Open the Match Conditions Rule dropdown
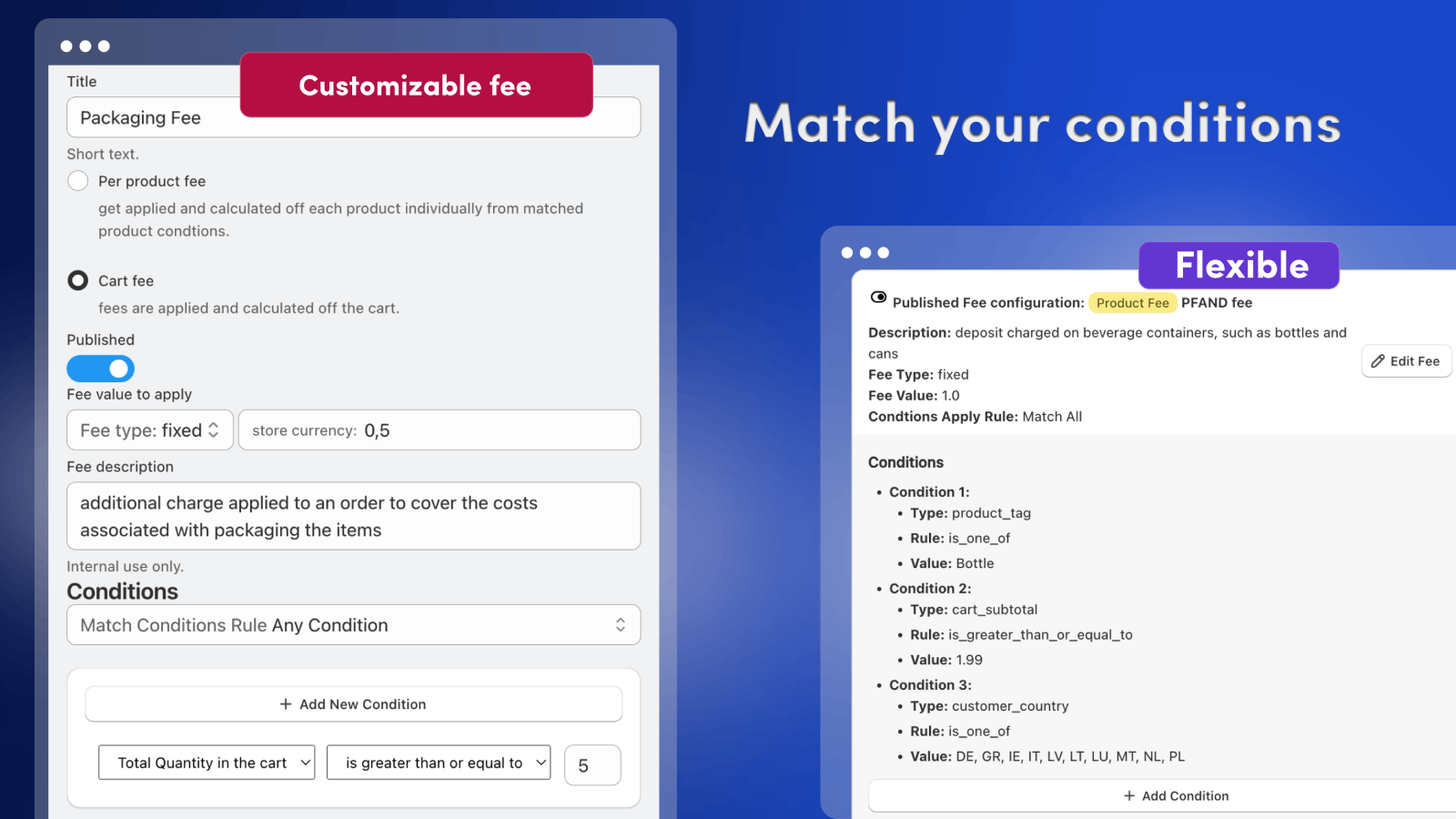Screen dimensions: 1456x819 pyautogui.click(x=353, y=625)
